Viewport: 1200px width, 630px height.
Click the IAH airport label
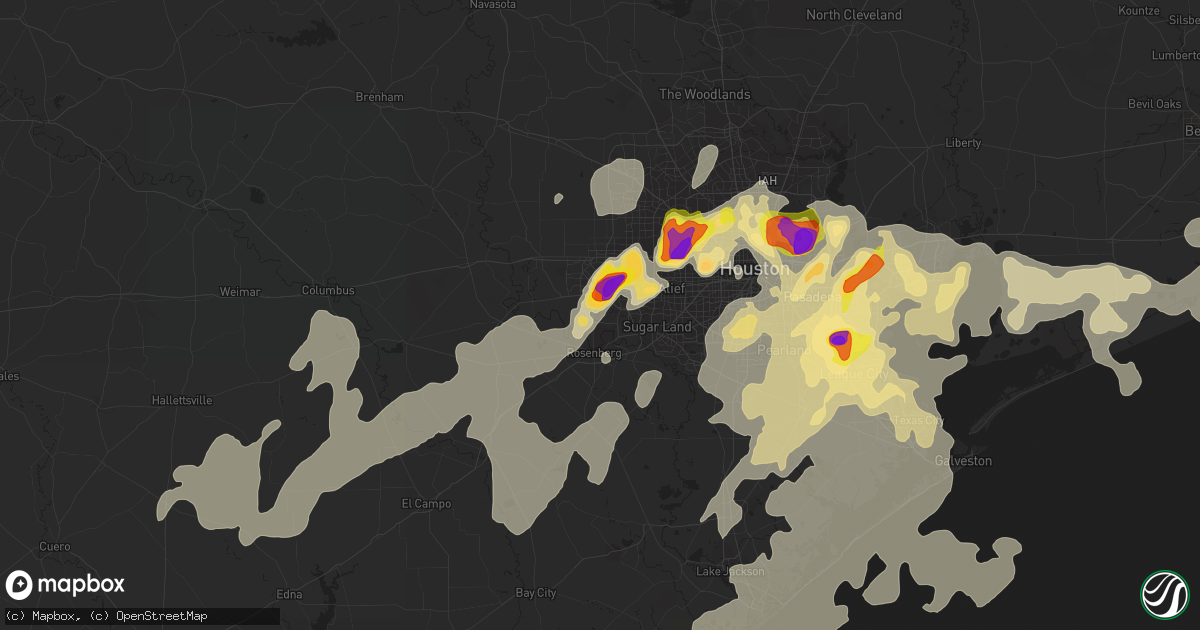click(767, 181)
